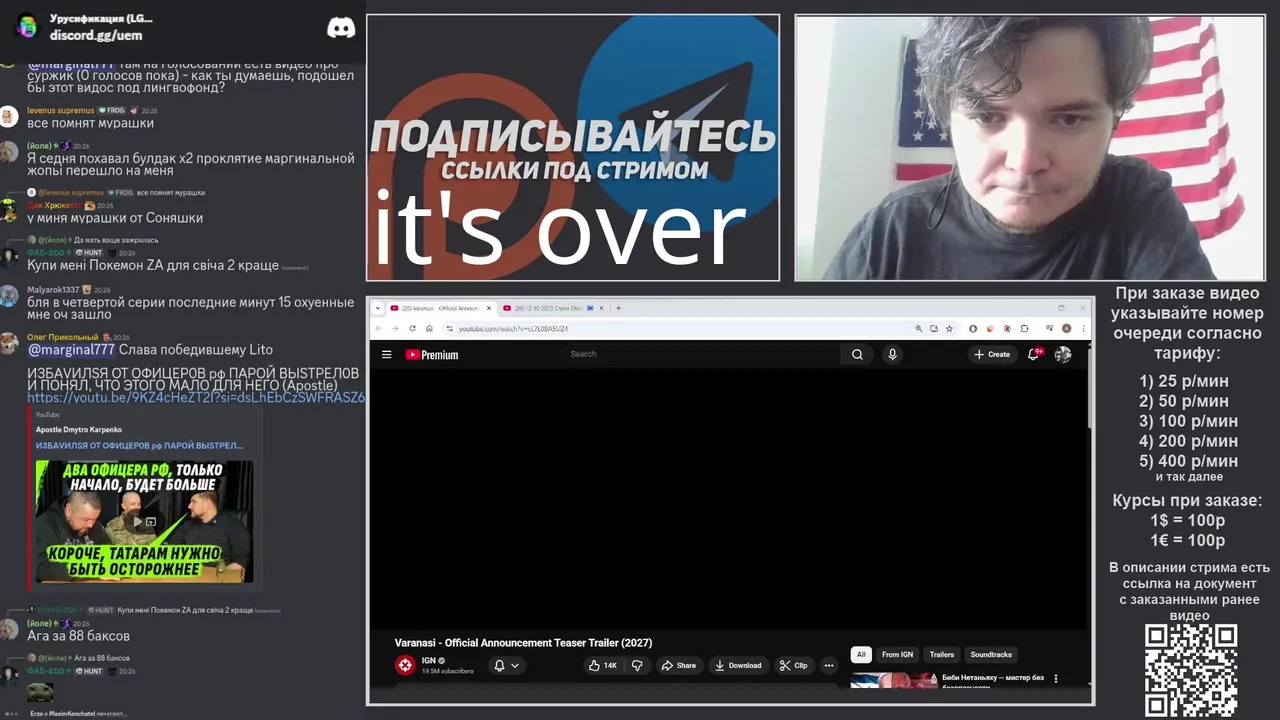This screenshot has width=1280, height=720.
Task: Click the message 'Ага за 88 баксов'
Action: point(78,636)
